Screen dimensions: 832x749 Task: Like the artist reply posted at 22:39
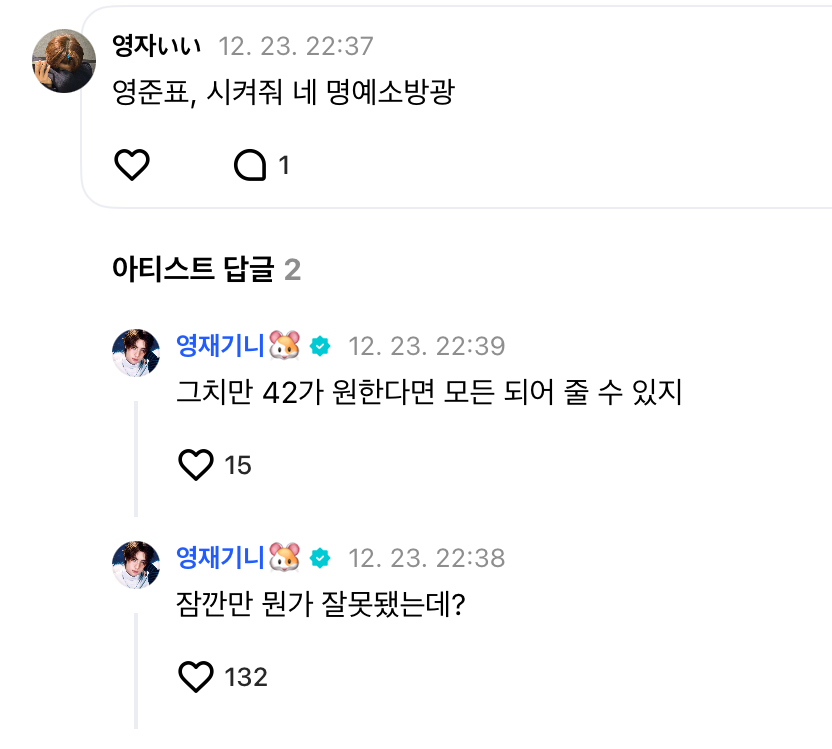click(x=196, y=464)
